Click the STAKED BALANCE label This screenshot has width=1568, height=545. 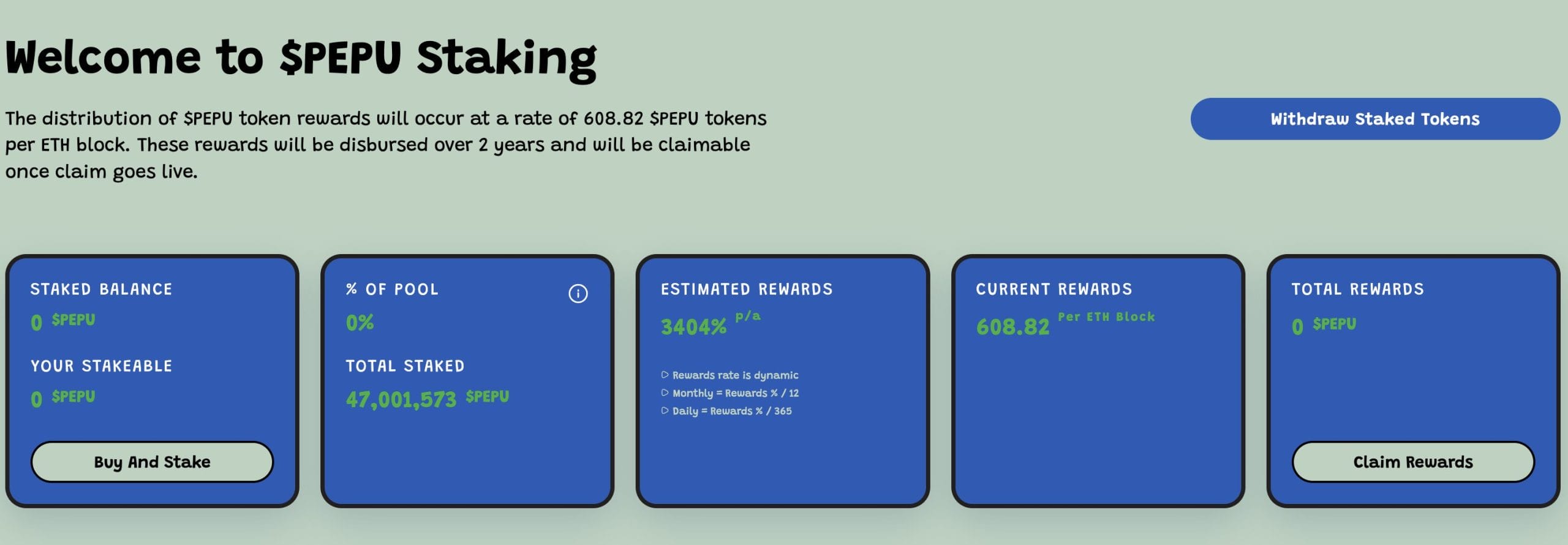102,289
